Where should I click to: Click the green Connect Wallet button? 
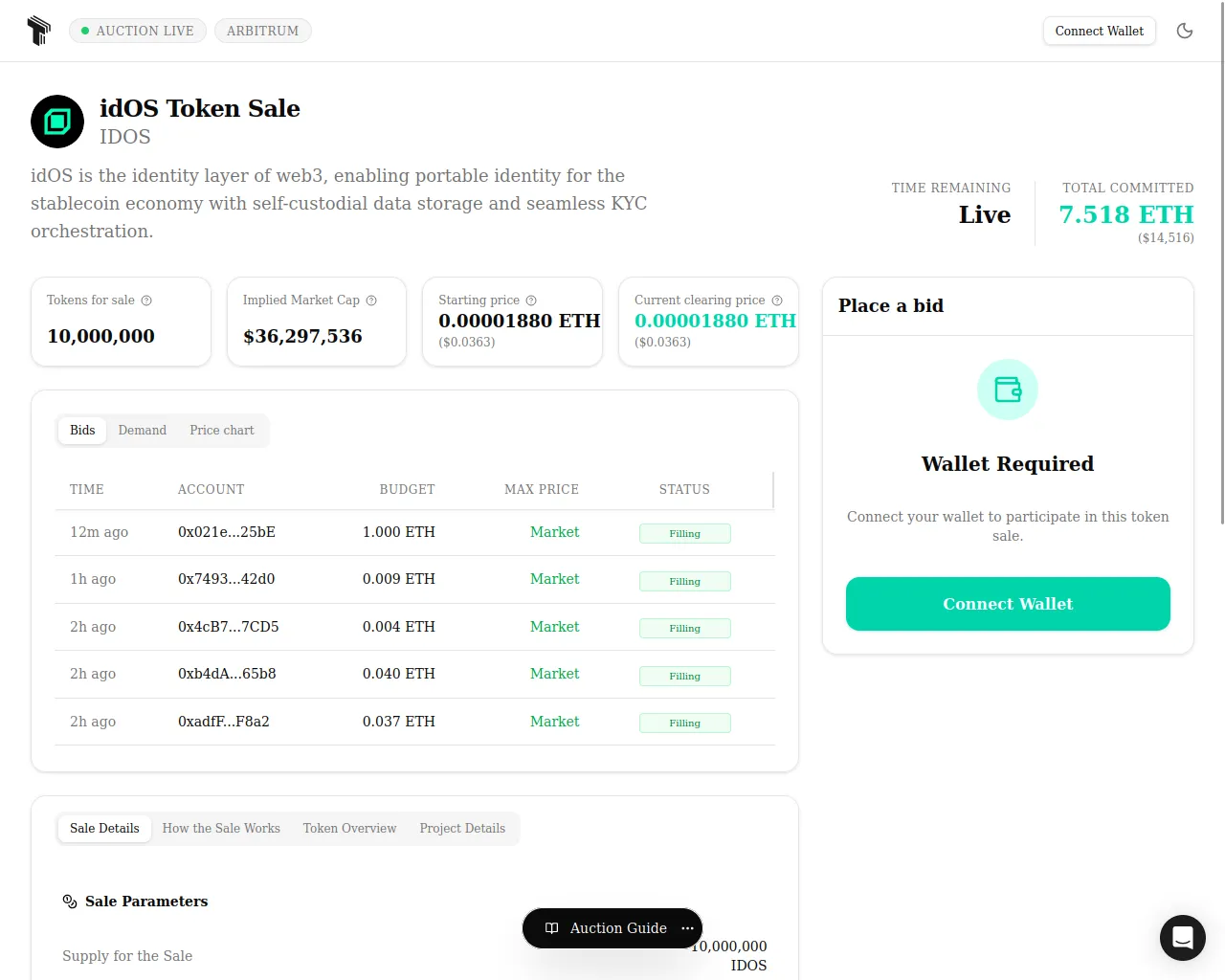tap(1008, 604)
